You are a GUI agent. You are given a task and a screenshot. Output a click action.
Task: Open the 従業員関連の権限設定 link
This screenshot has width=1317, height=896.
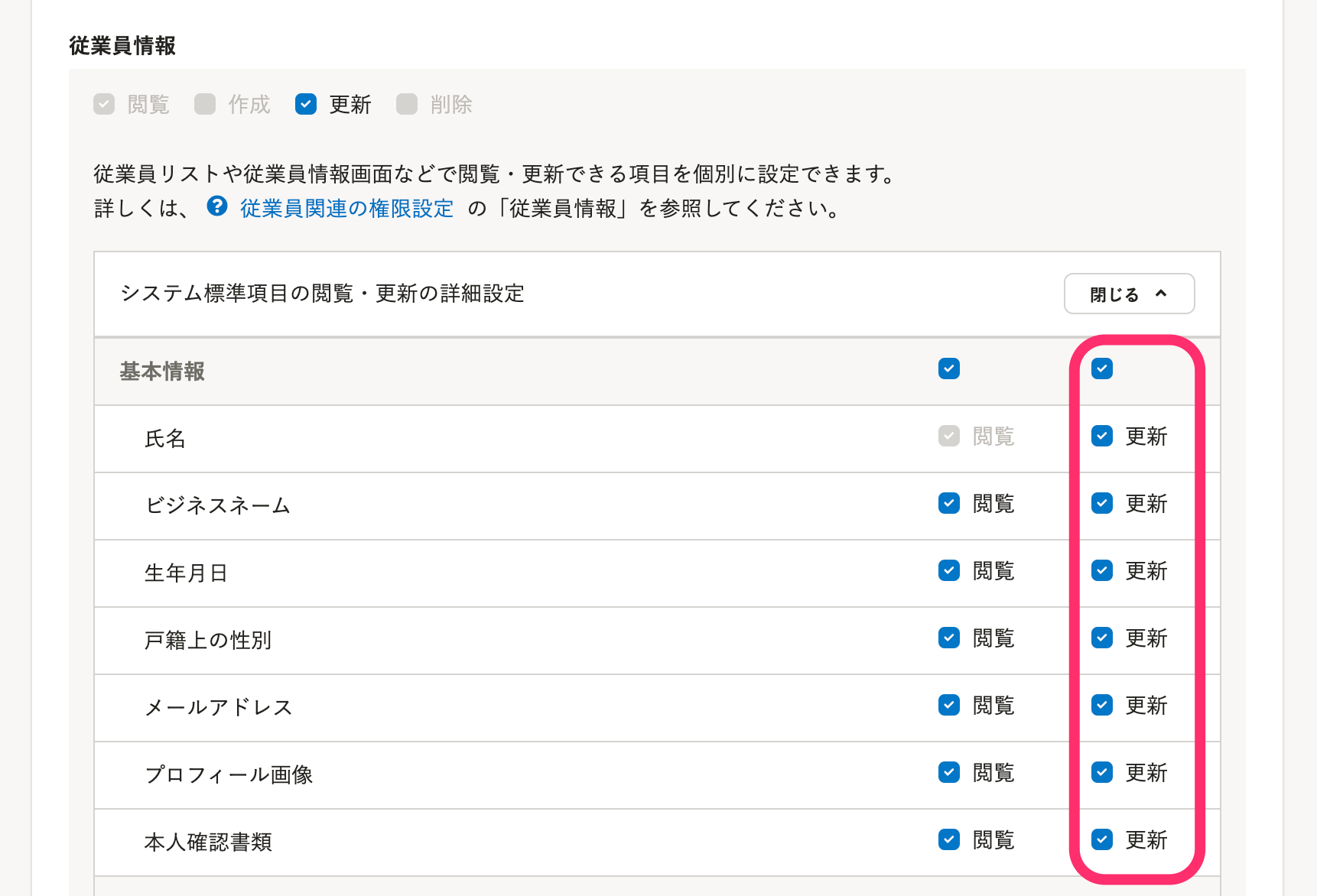click(x=346, y=208)
